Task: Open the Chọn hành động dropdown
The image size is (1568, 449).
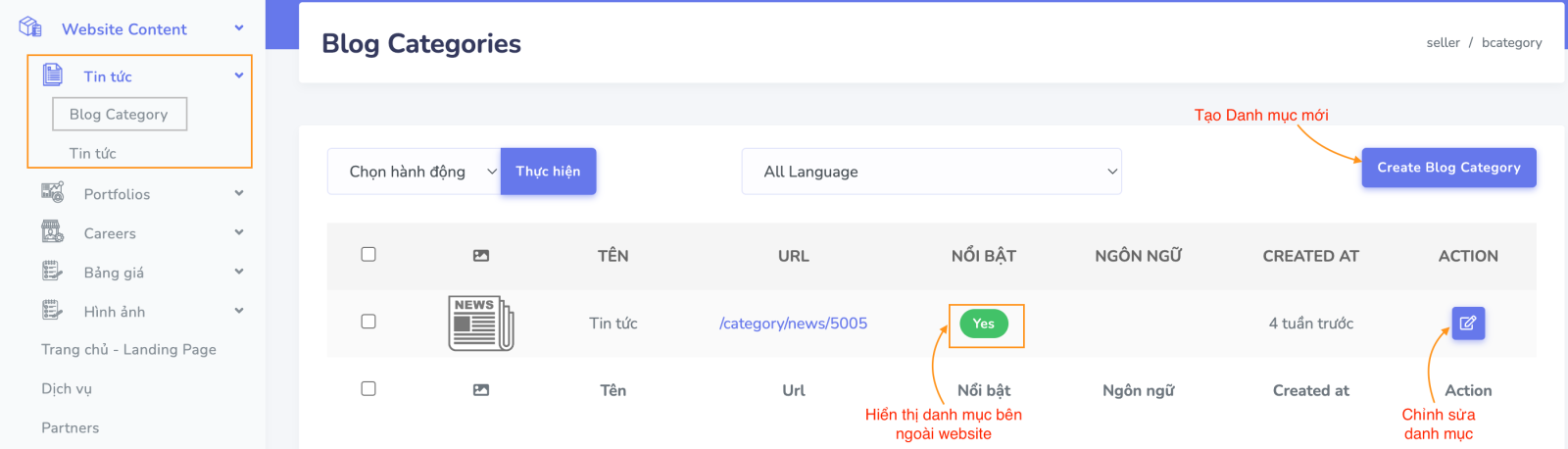Action: point(414,172)
